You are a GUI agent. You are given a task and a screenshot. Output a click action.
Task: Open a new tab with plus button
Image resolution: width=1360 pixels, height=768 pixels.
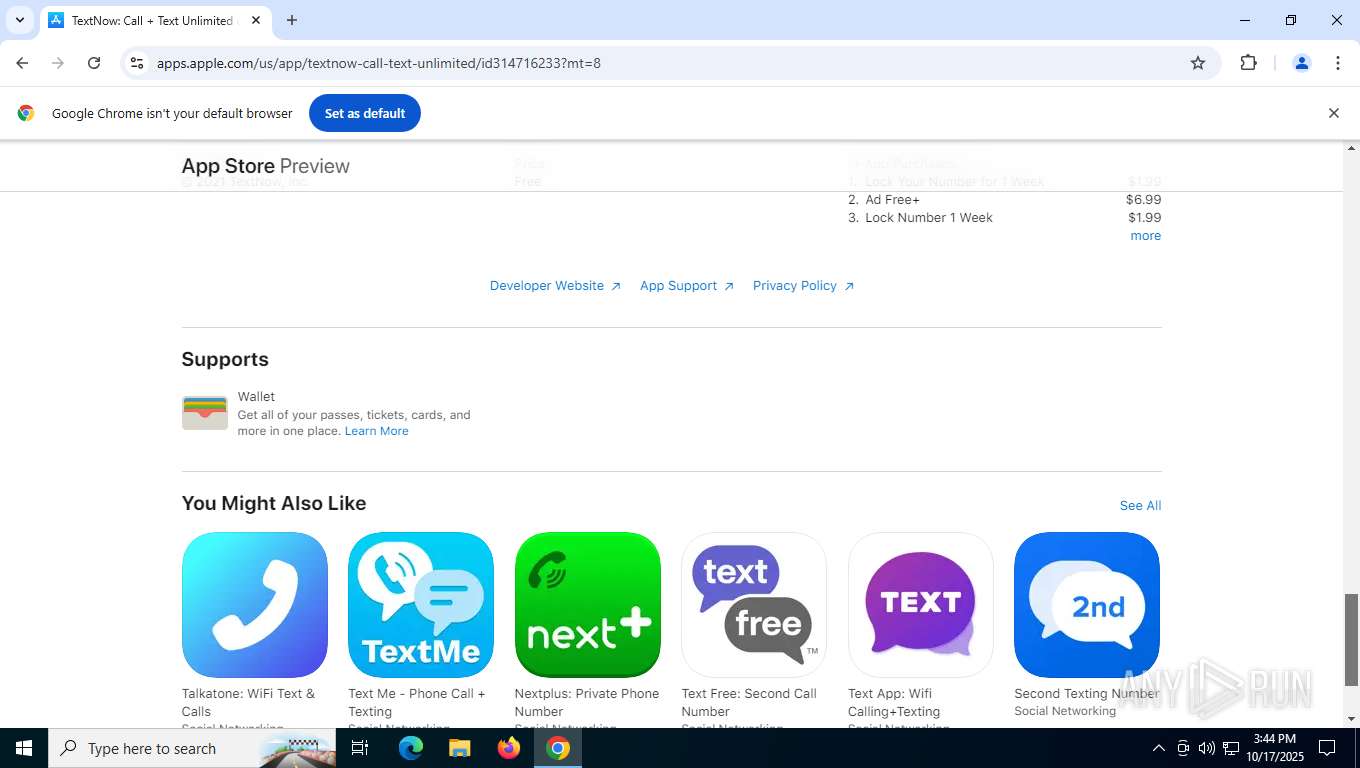[x=292, y=20]
